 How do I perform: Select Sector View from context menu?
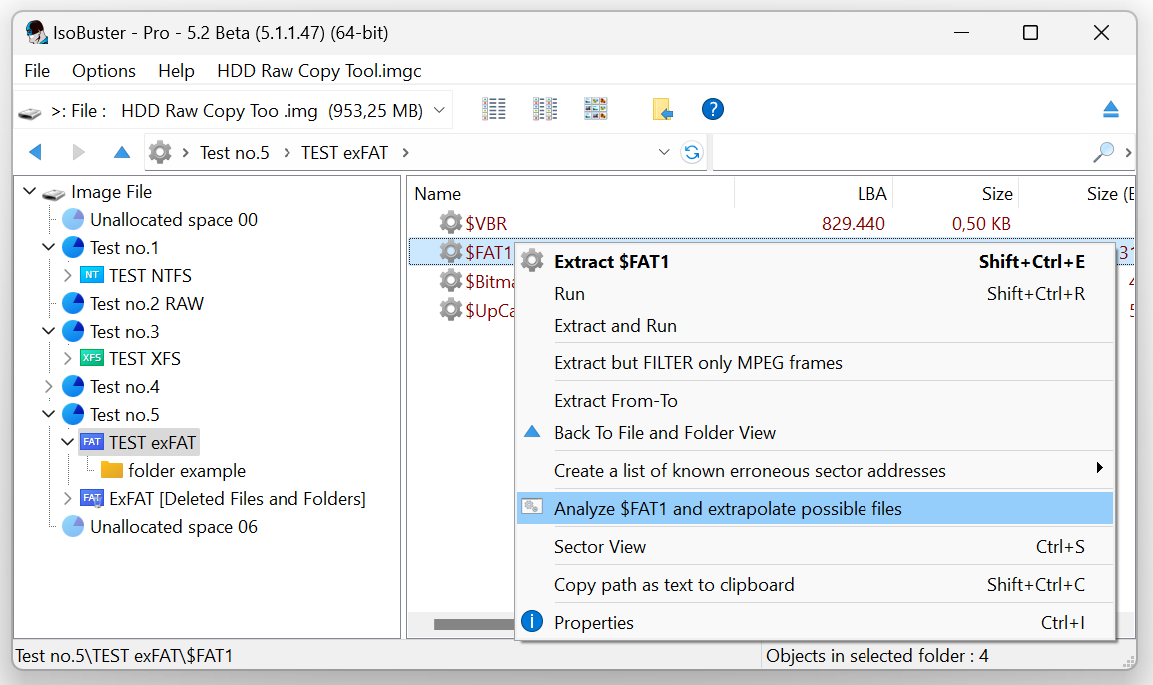tap(600, 547)
